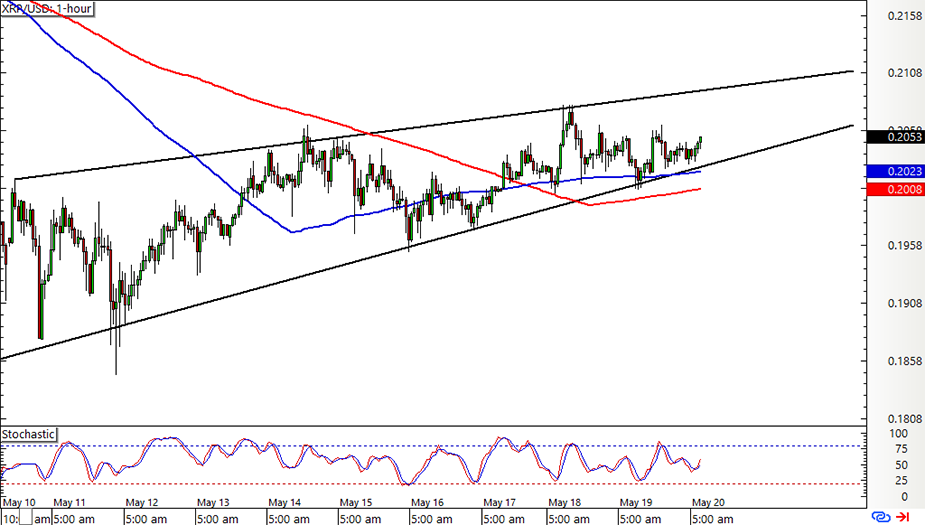Select the XRP/USD: 1-hour chart title
This screenshot has width=925, height=525.
click(x=47, y=9)
